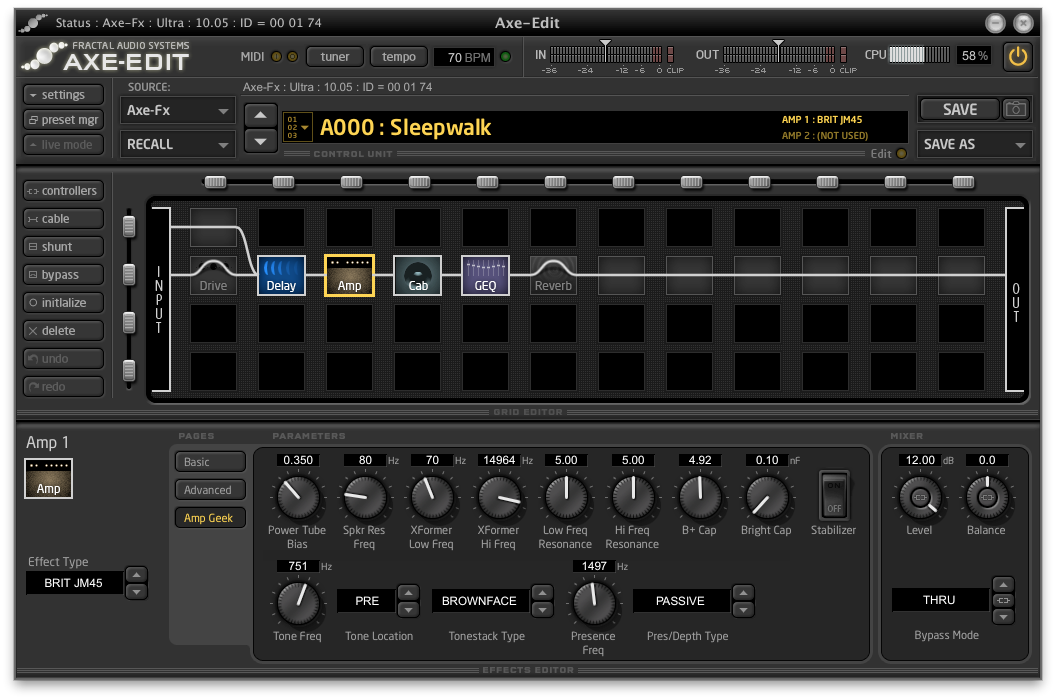Click the Presence Freq knob
1056x700 pixels.
point(593,603)
